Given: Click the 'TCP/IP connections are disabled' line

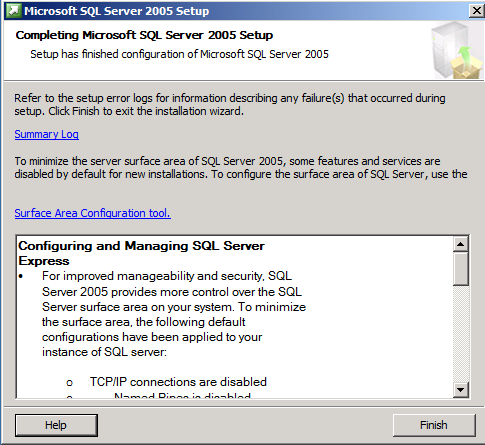Looking at the screenshot, I should 178,382.
